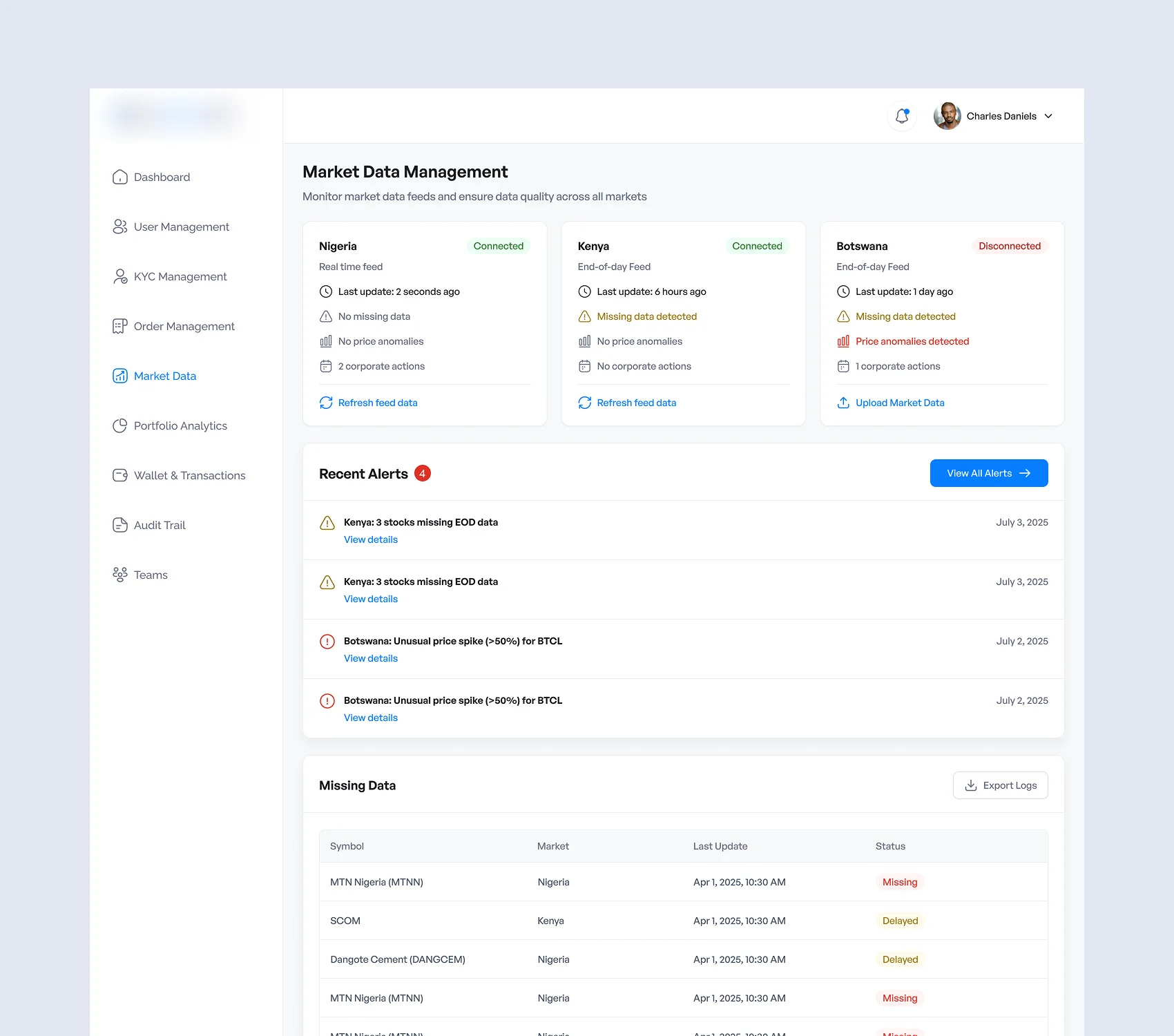Click Missing badge in first MTNN row
1174x1036 pixels.
[900, 882]
